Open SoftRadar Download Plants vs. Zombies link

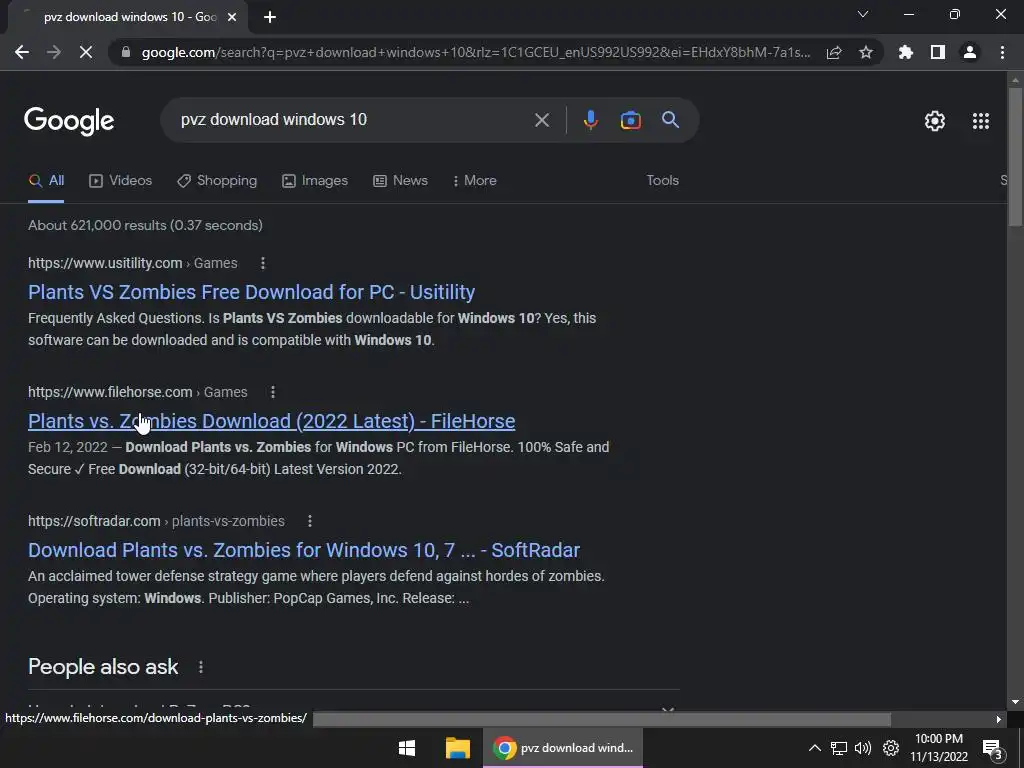[304, 550]
